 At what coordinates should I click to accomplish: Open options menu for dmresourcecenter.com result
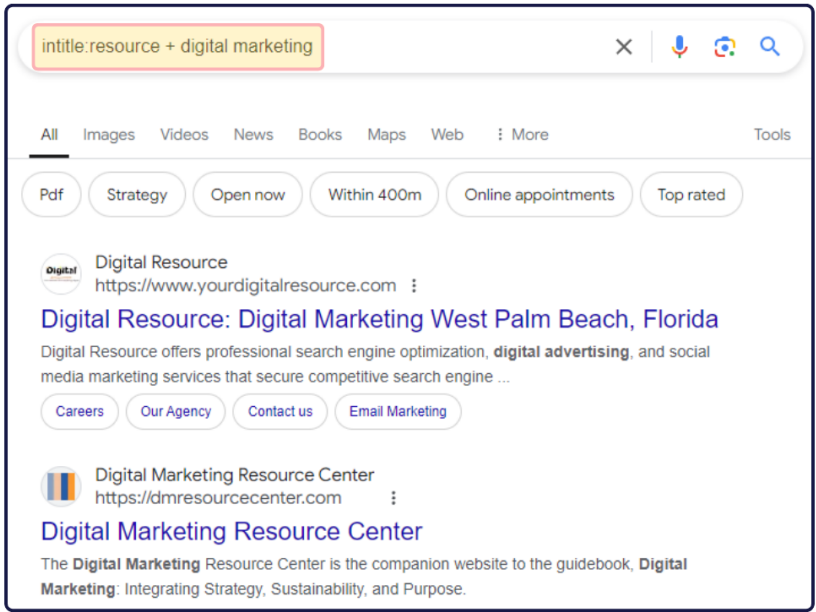coord(393,498)
